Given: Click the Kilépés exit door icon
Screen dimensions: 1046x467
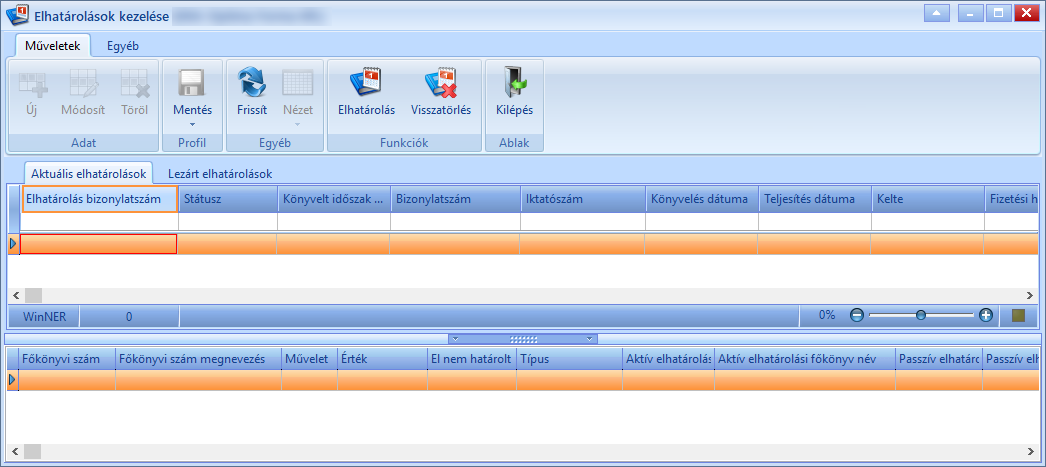Looking at the screenshot, I should [x=514, y=83].
